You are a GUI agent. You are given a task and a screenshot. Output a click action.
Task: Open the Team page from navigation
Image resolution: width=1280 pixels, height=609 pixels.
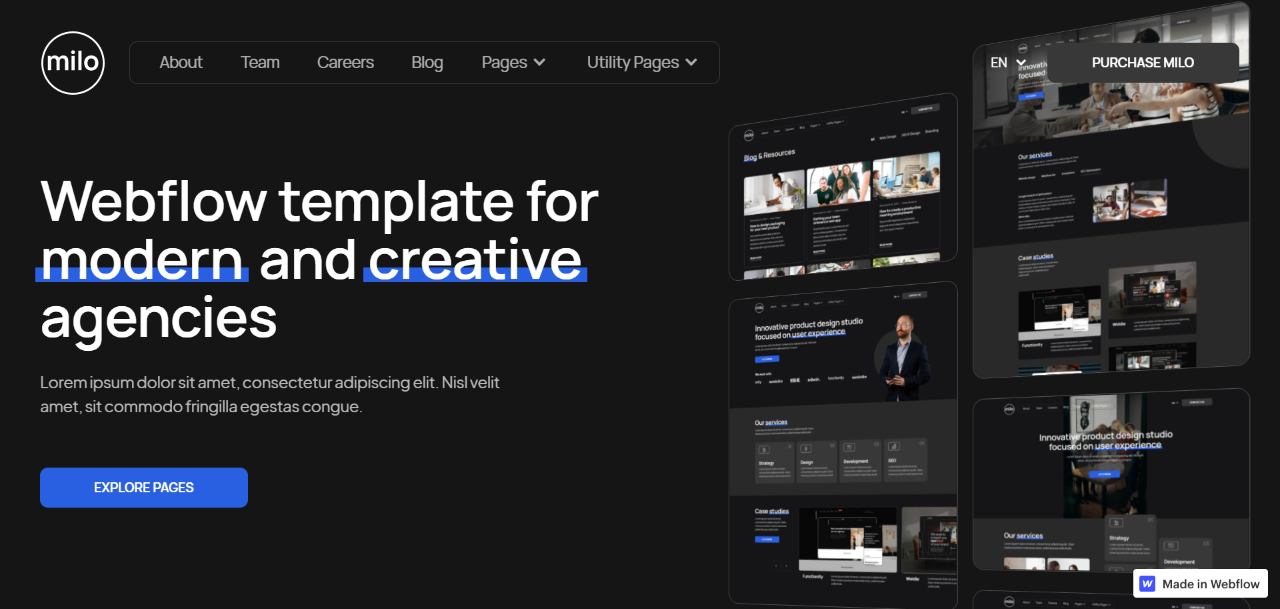tap(260, 62)
